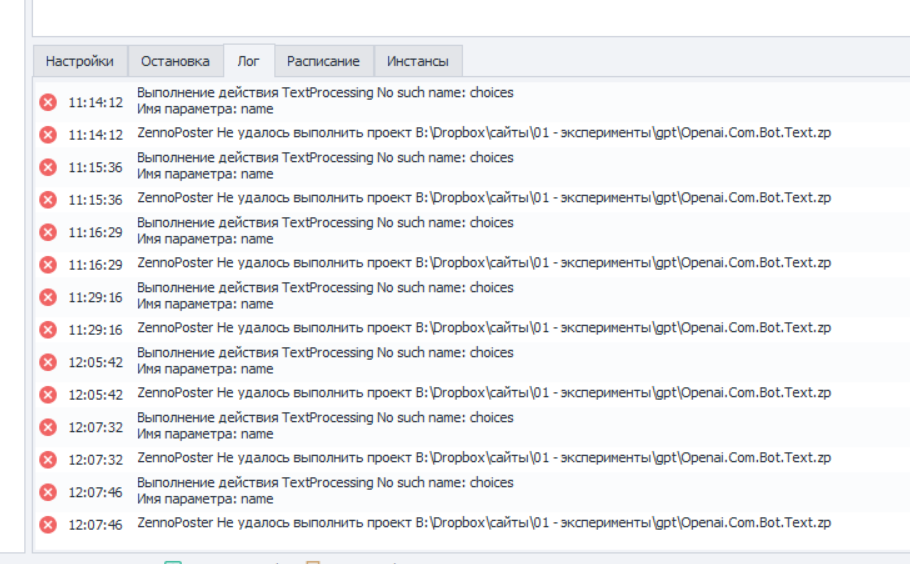Viewport: 910px width, 564px height.
Task: Click error icon of 11:14:12 ZennoPoster entry
Action: (48, 134)
